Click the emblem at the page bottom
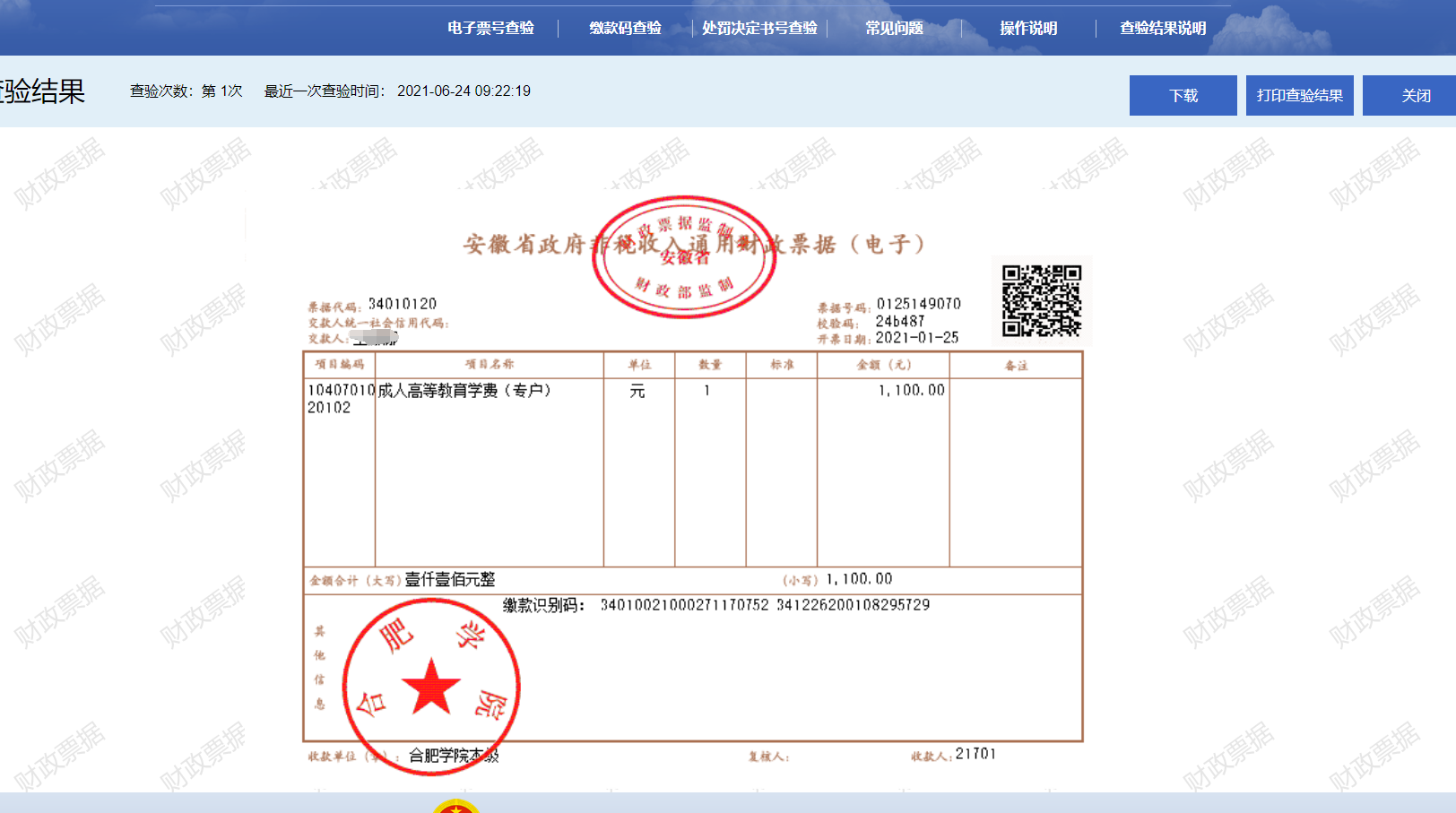 [x=456, y=807]
